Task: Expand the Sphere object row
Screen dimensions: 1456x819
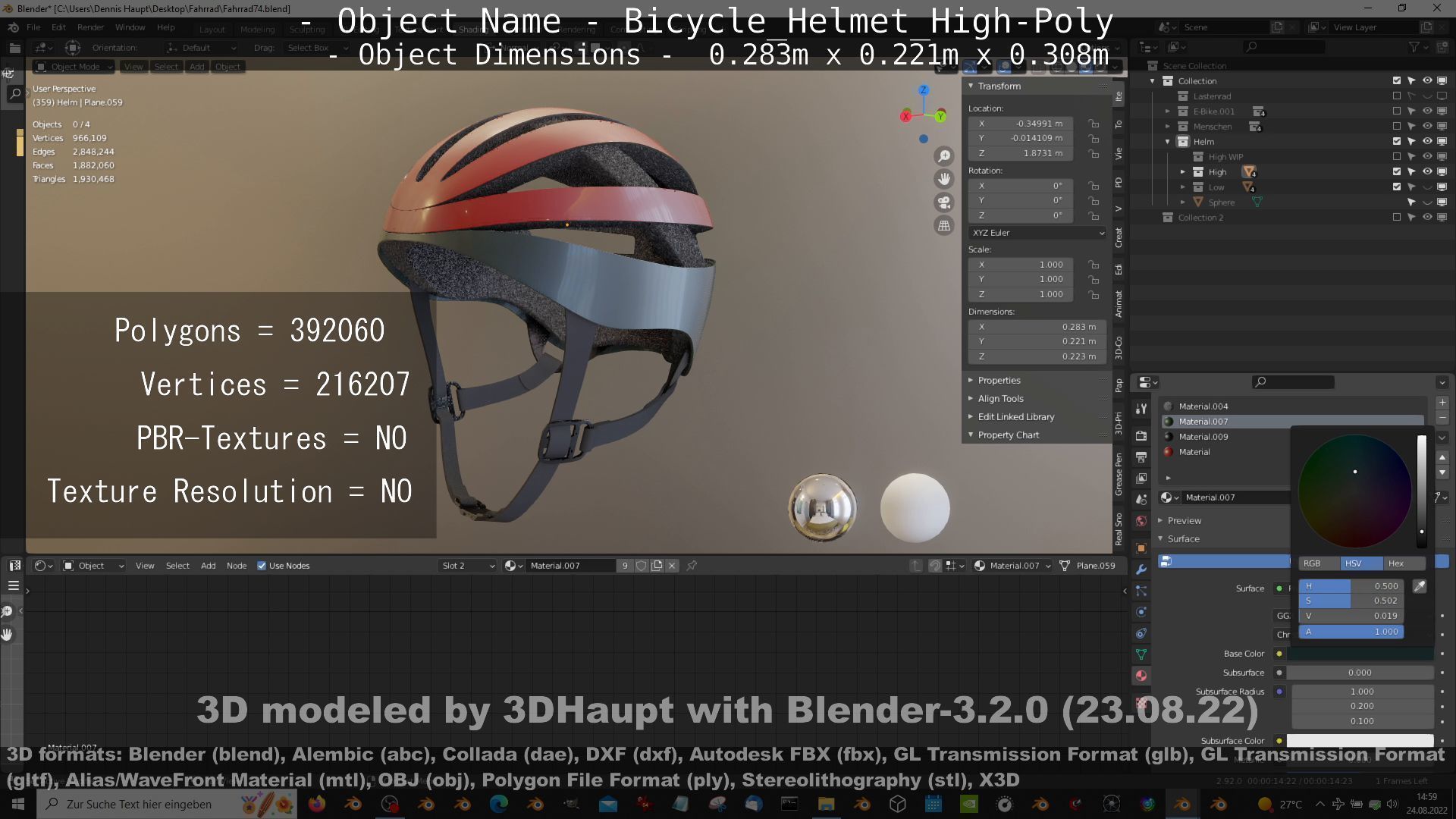Action: coord(1183,202)
